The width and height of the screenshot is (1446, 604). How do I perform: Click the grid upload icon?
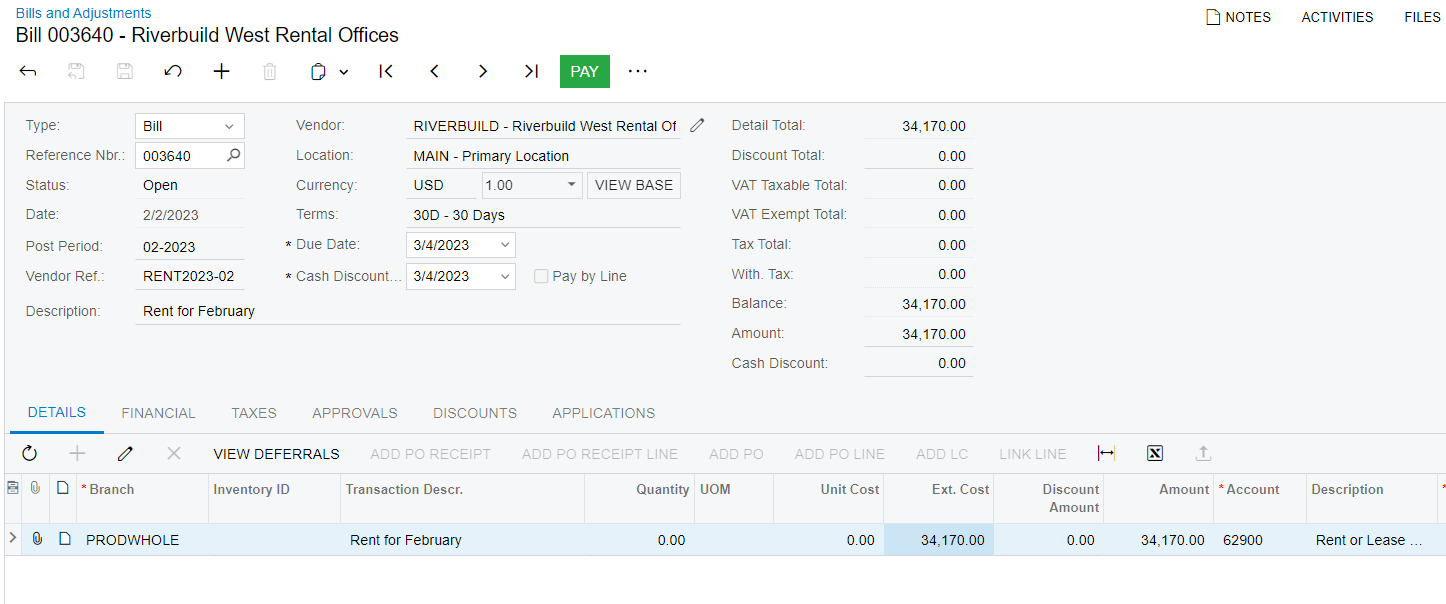click(x=1203, y=454)
